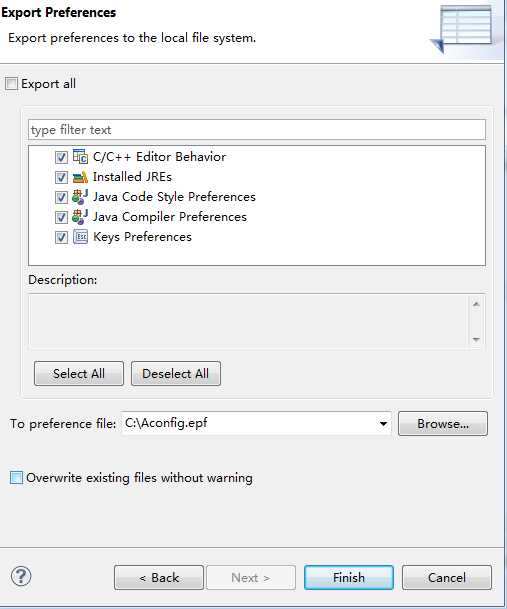Viewport: 507px width, 609px height.
Task: Click the Java Code Style Preferences icon
Action: click(80, 197)
